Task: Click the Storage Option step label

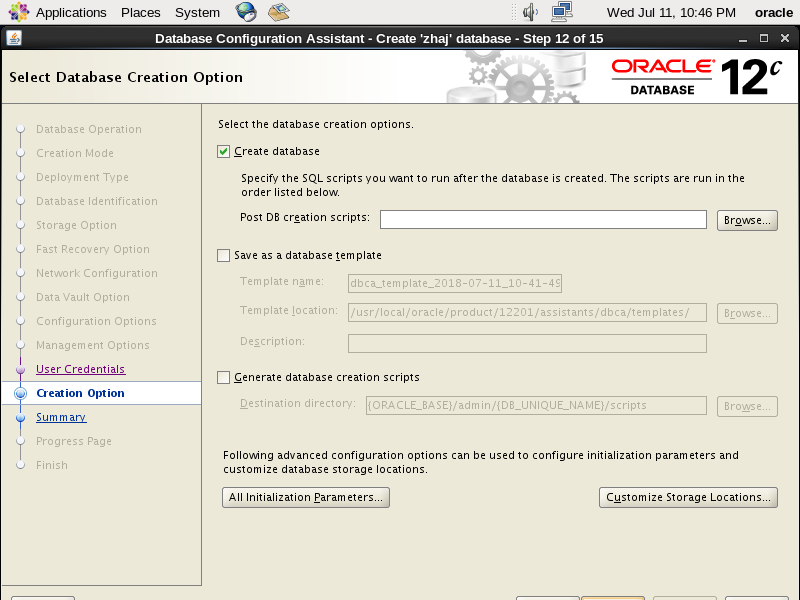Action: tap(77, 225)
